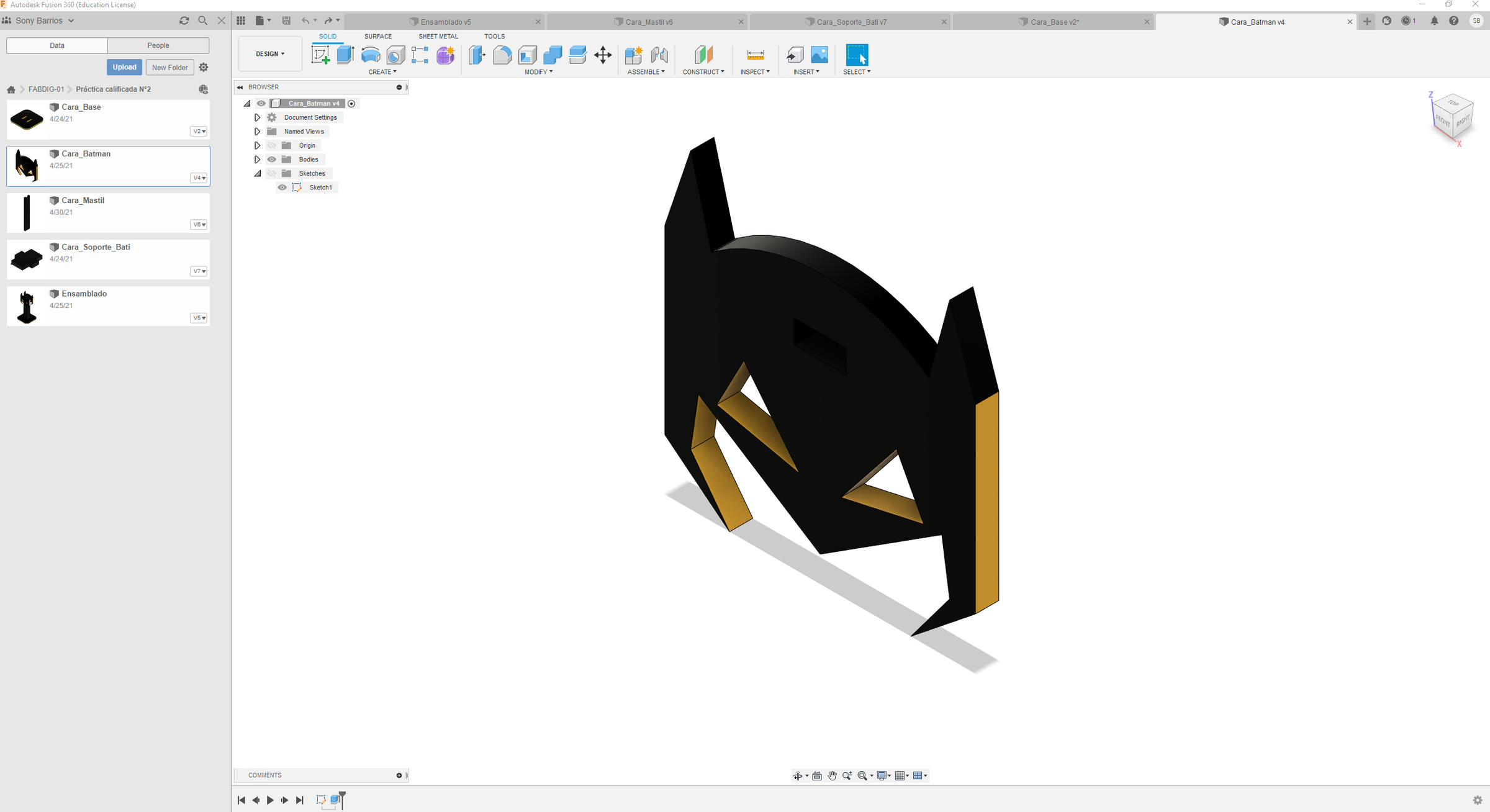Select the Create Sketch tool
The width and height of the screenshot is (1490, 812).
tap(320, 55)
